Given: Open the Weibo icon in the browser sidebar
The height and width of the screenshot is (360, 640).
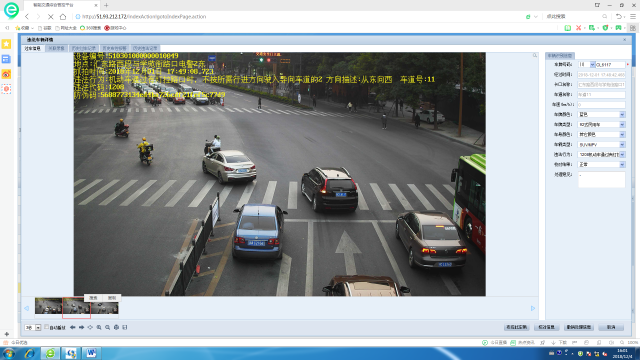Looking at the screenshot, I should 6,74.
